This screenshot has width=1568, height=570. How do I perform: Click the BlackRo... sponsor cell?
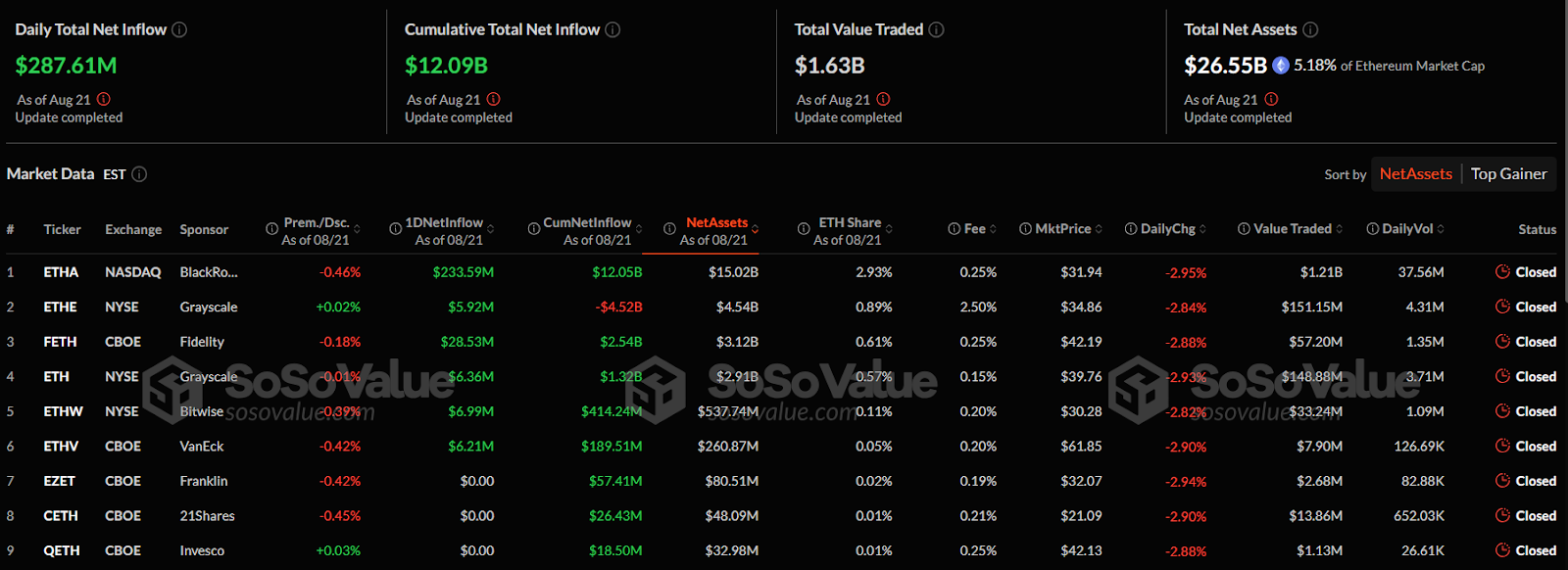[x=209, y=272]
